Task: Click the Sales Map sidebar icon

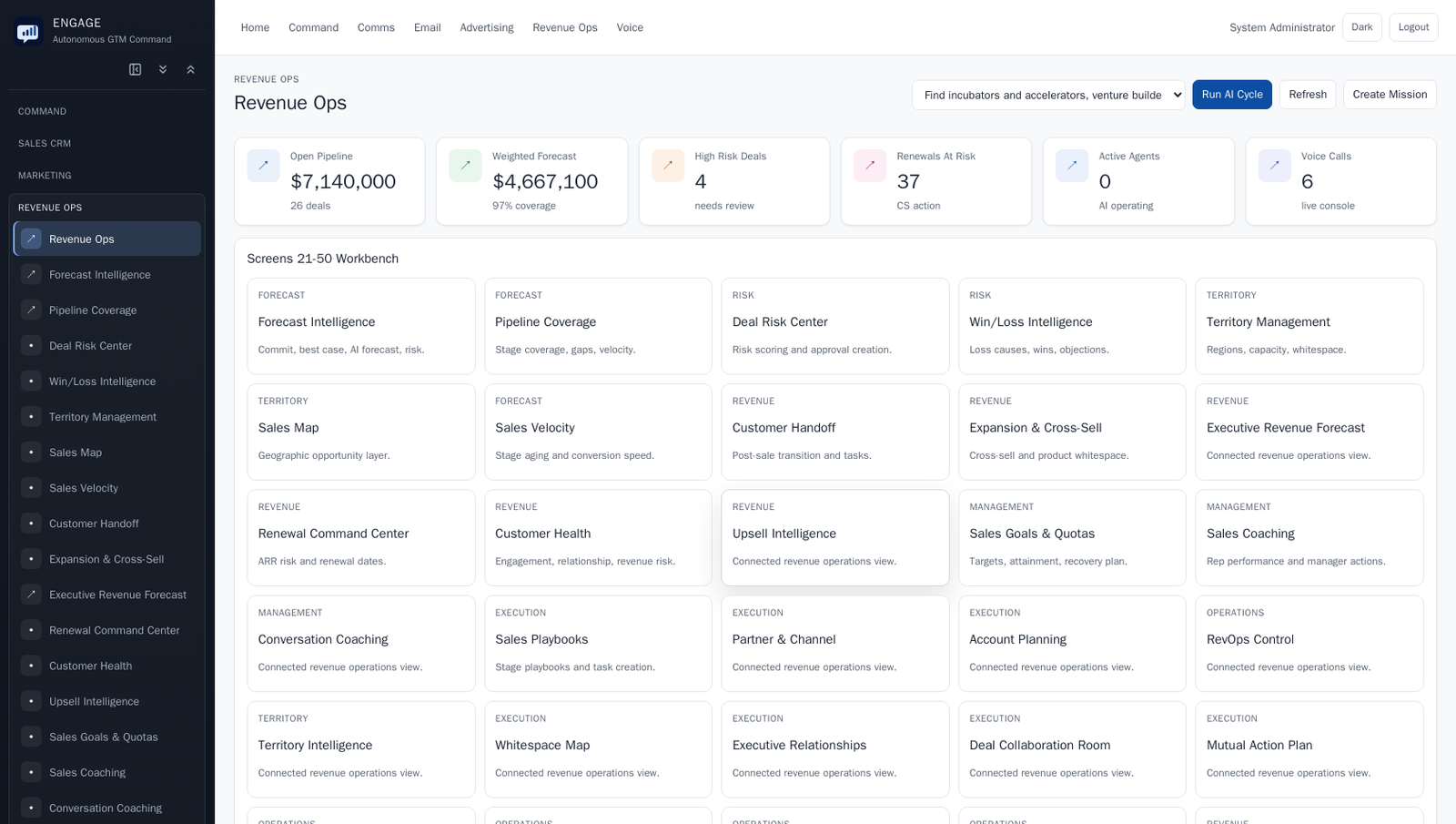Action: pos(31,452)
